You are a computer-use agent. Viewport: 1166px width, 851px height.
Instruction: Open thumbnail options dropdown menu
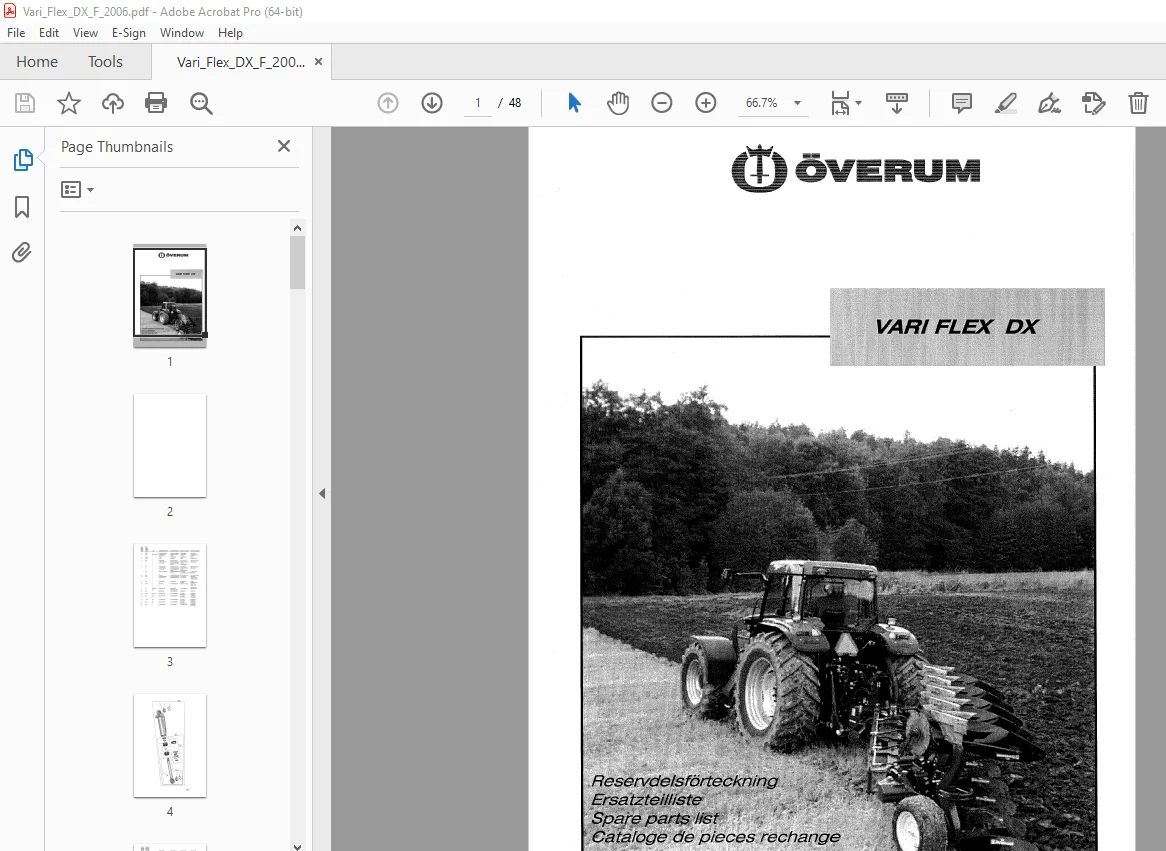77,190
